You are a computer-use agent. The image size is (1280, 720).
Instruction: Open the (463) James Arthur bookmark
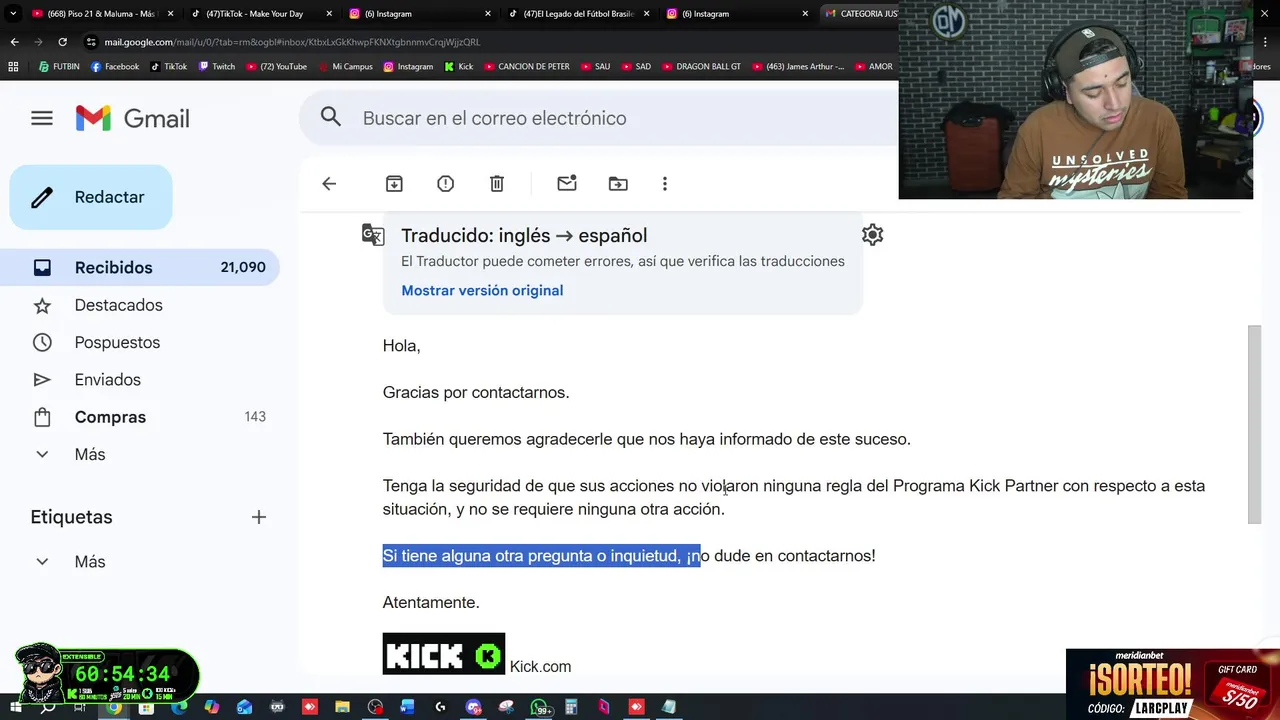tap(797, 67)
